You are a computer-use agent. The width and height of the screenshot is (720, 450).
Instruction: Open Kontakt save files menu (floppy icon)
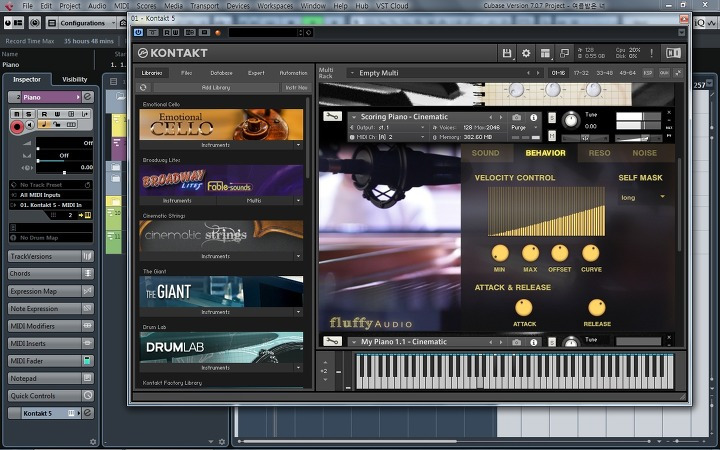click(x=507, y=53)
